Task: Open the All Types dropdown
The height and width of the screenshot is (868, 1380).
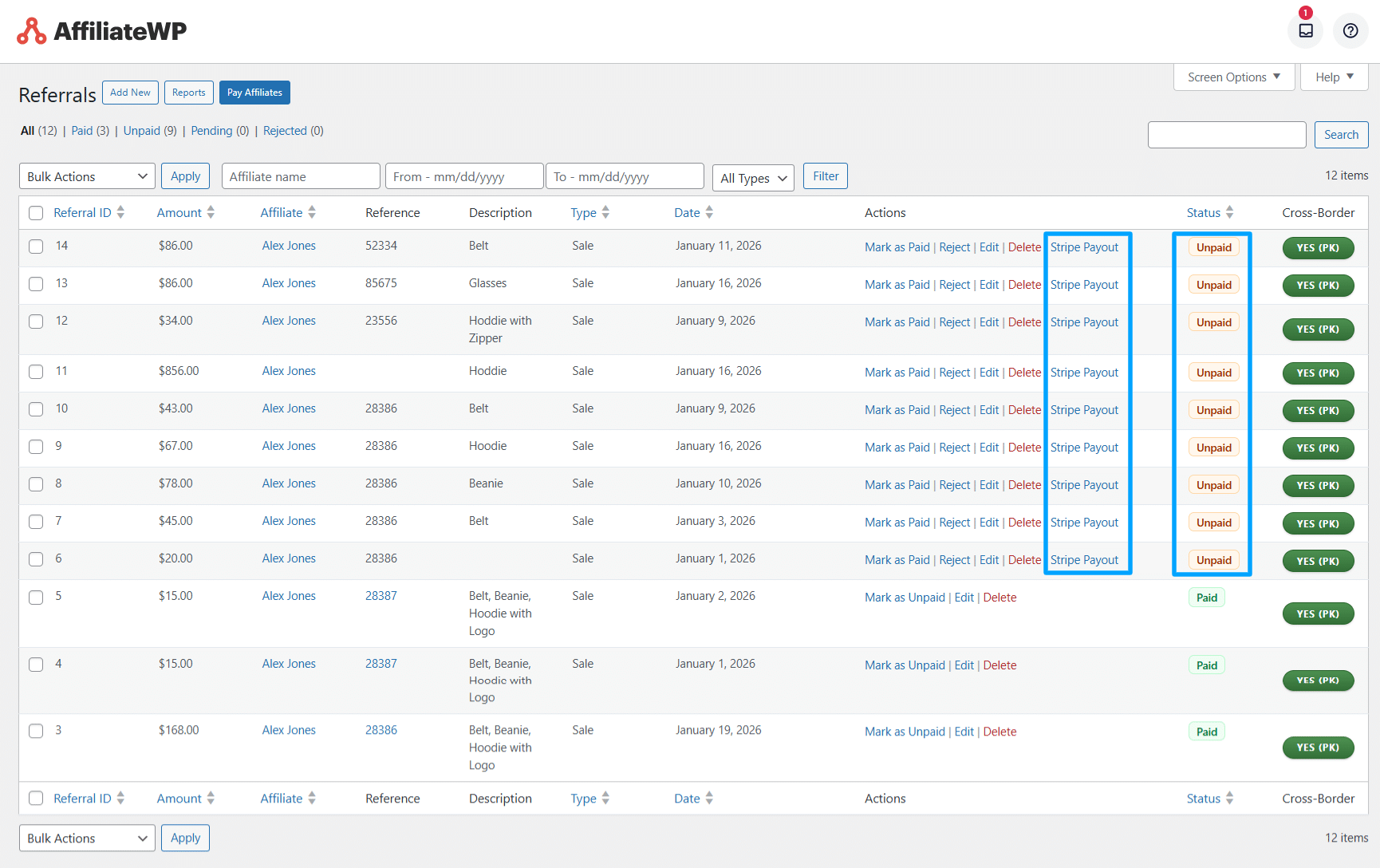Action: pyautogui.click(x=752, y=177)
